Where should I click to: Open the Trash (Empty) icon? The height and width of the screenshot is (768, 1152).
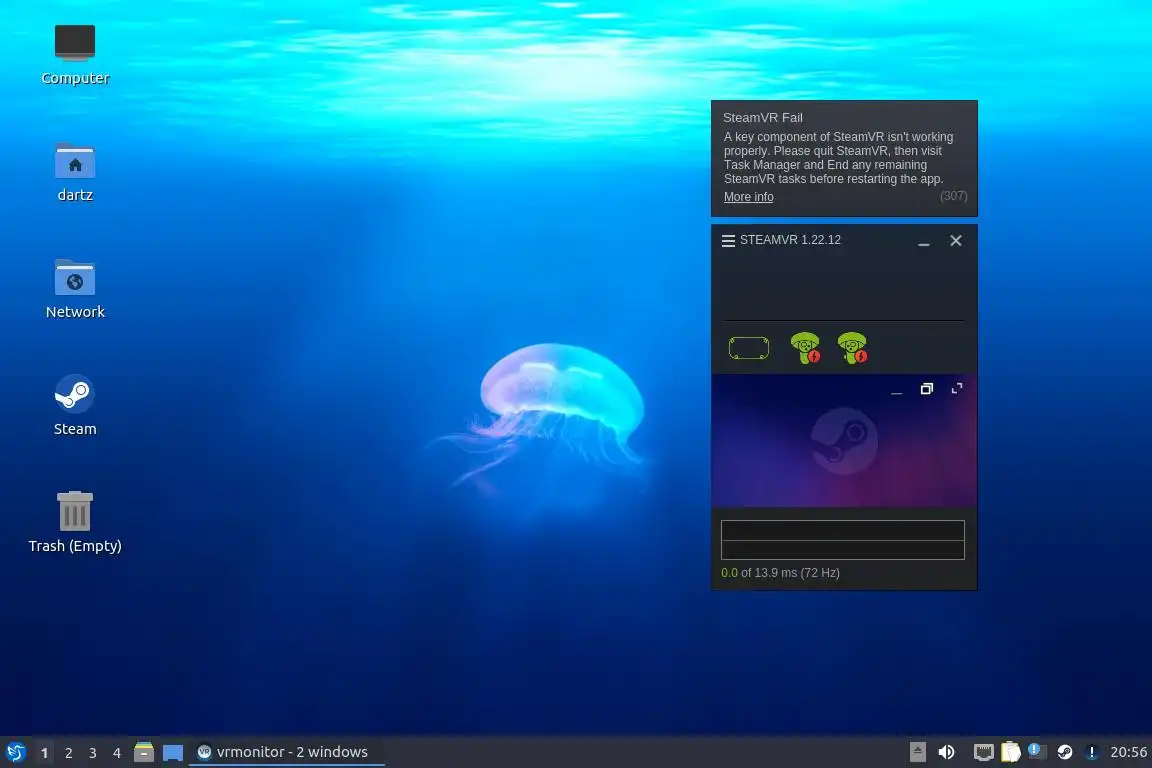75,522
